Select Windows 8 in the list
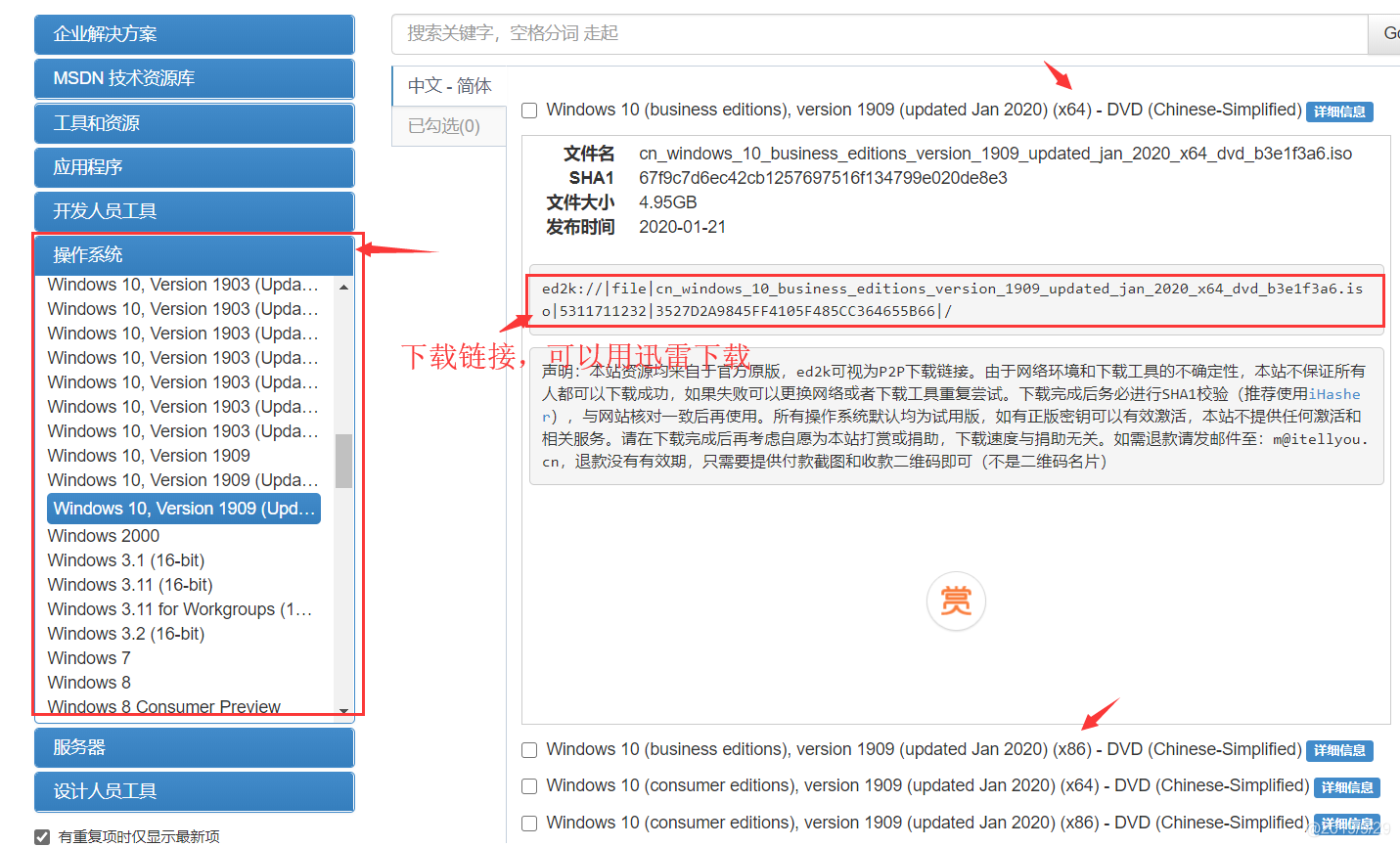This screenshot has width=1400, height=847. [89, 683]
